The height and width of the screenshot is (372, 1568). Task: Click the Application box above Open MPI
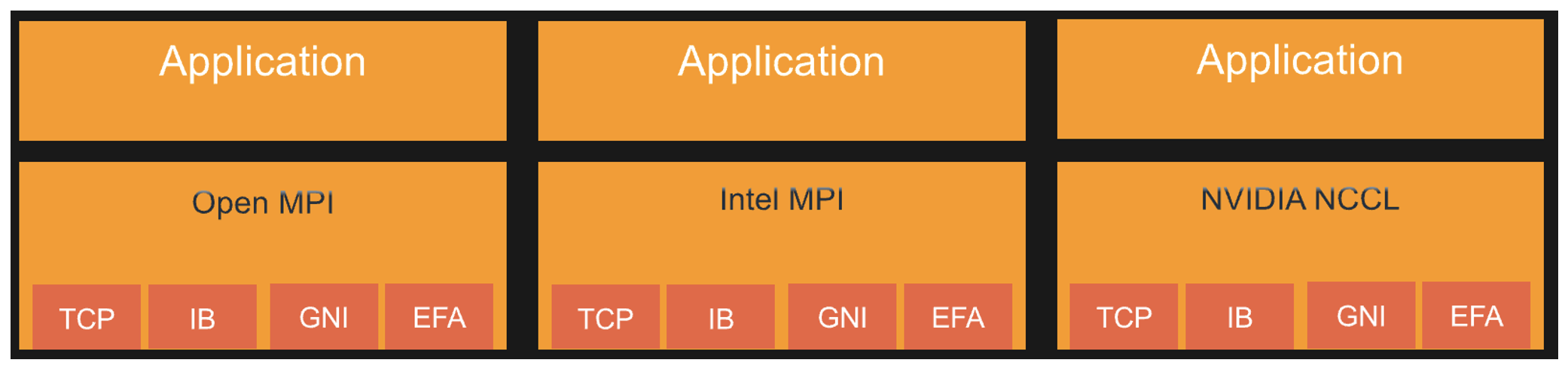pyautogui.click(x=263, y=81)
